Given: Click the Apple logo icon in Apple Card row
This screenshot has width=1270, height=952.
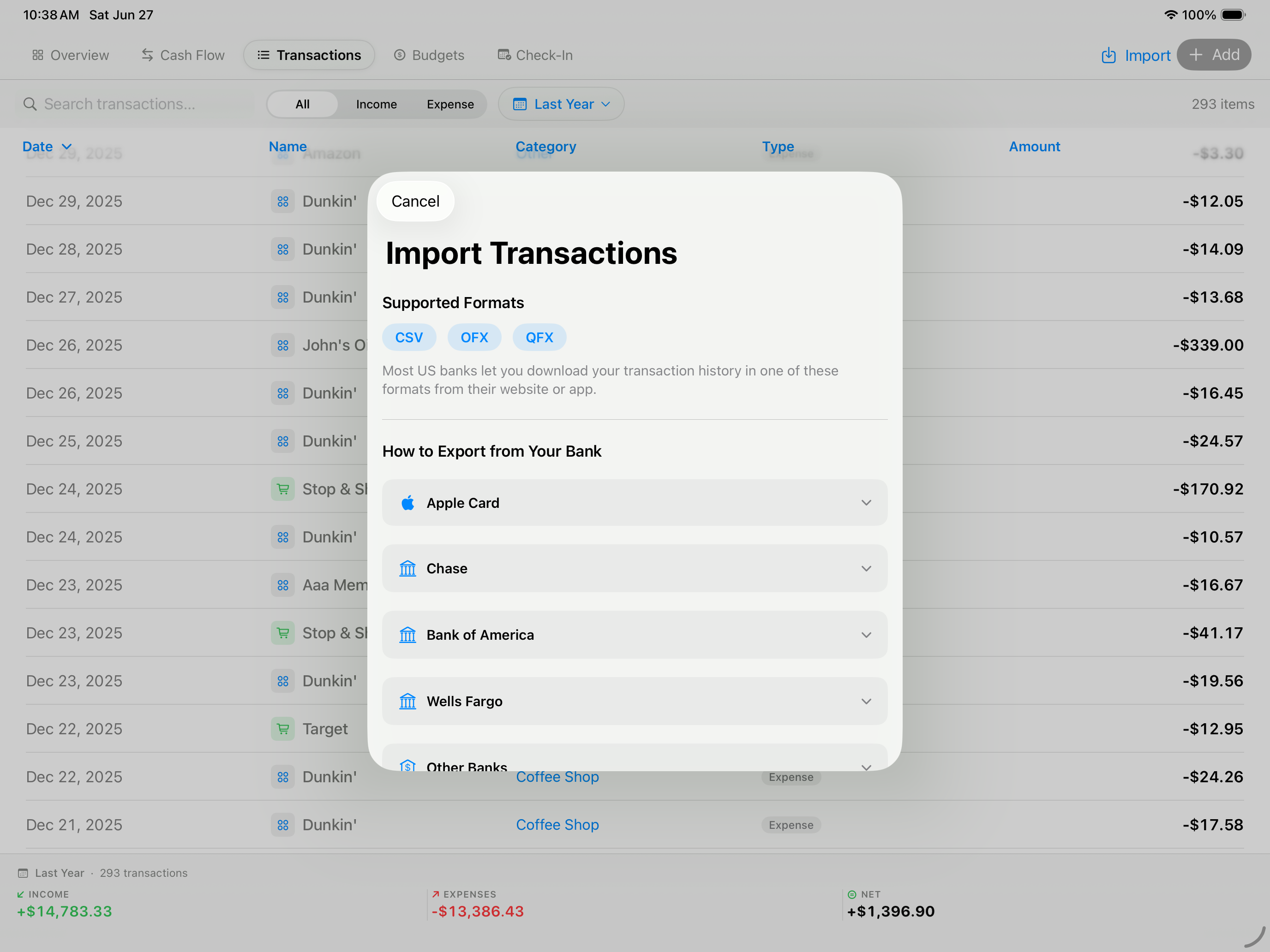Looking at the screenshot, I should click(407, 503).
